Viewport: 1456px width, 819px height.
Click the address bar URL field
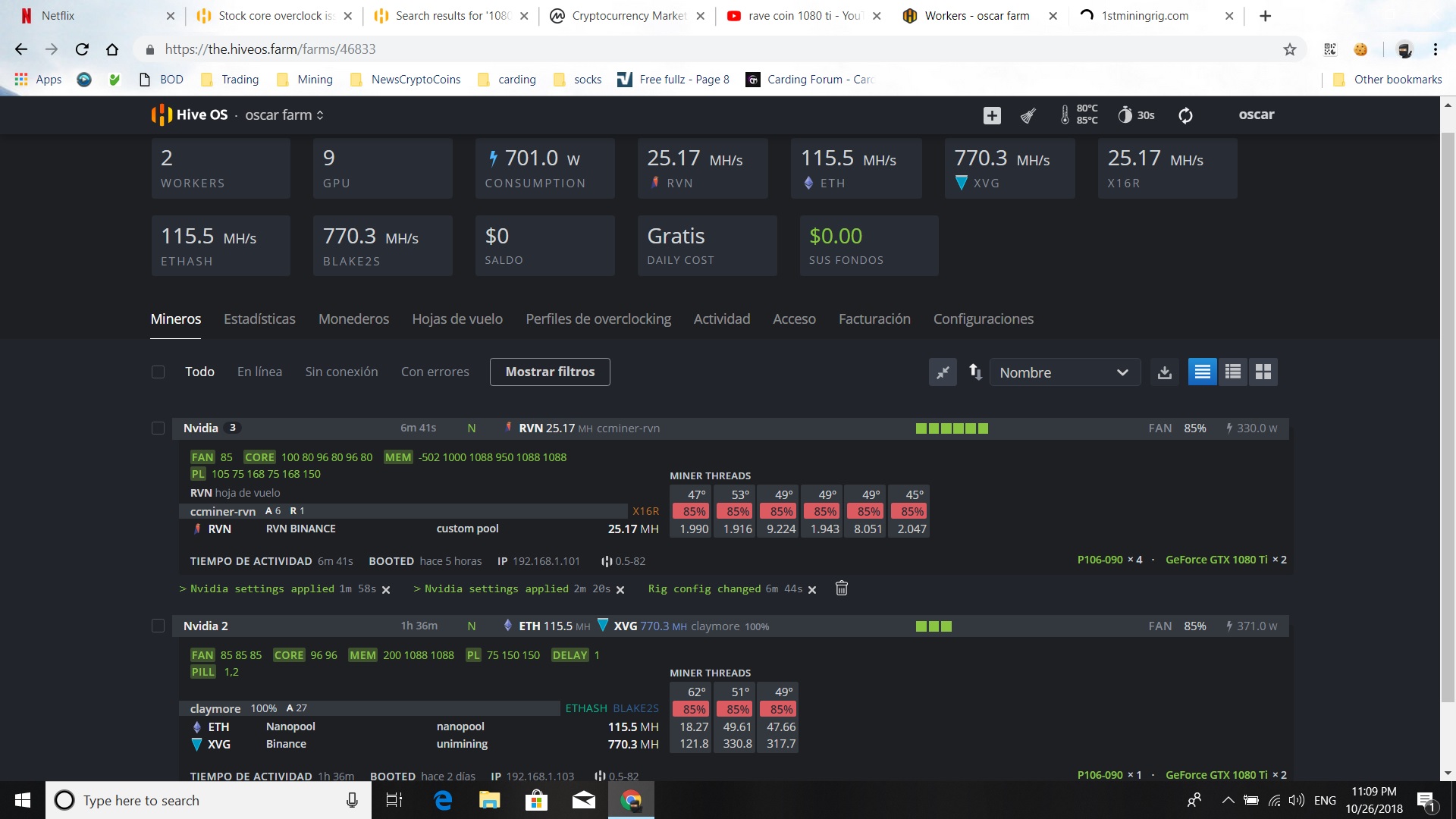click(x=713, y=49)
